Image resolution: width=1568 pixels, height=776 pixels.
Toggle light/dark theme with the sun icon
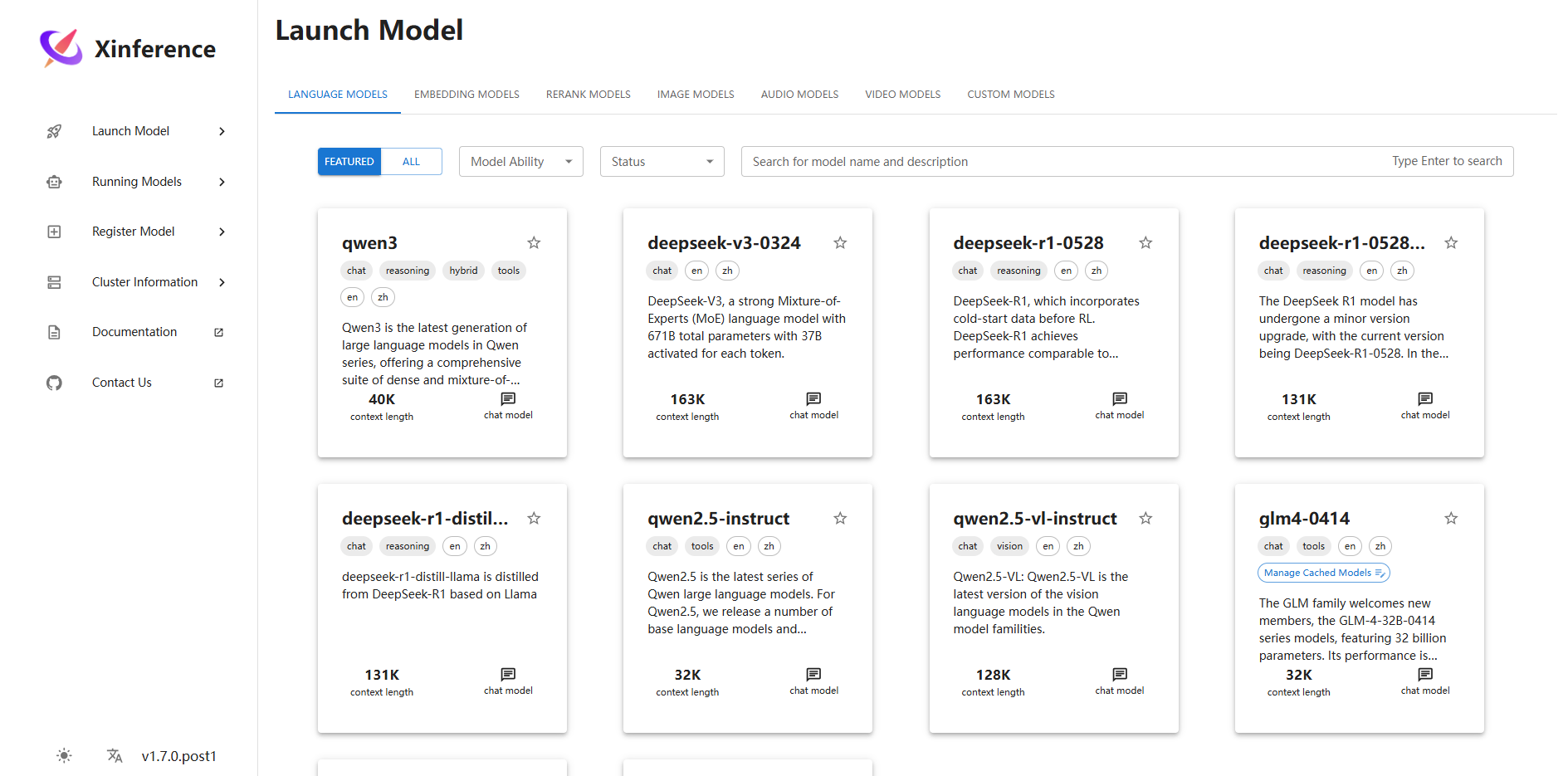click(x=64, y=755)
